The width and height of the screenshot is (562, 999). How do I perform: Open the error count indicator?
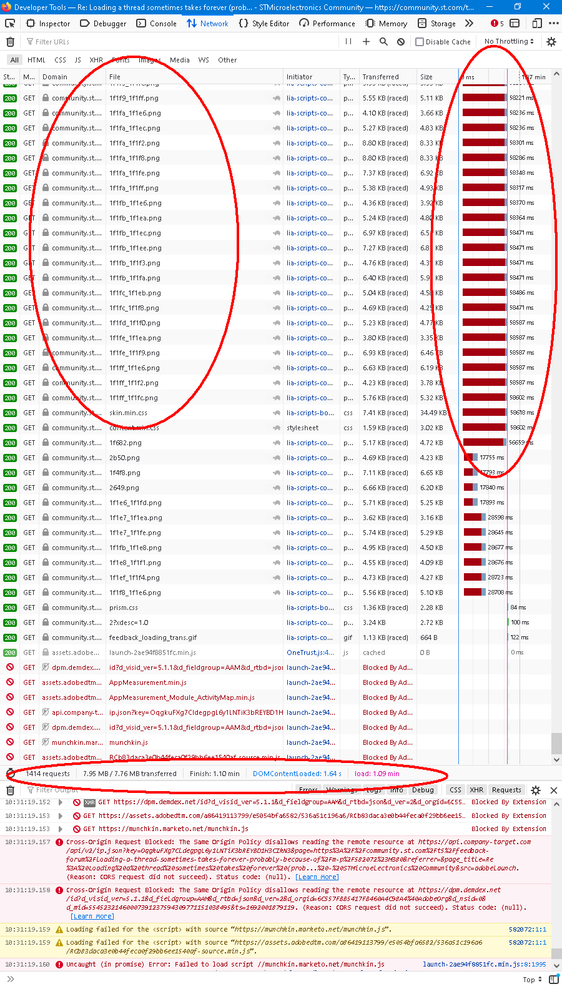496,24
